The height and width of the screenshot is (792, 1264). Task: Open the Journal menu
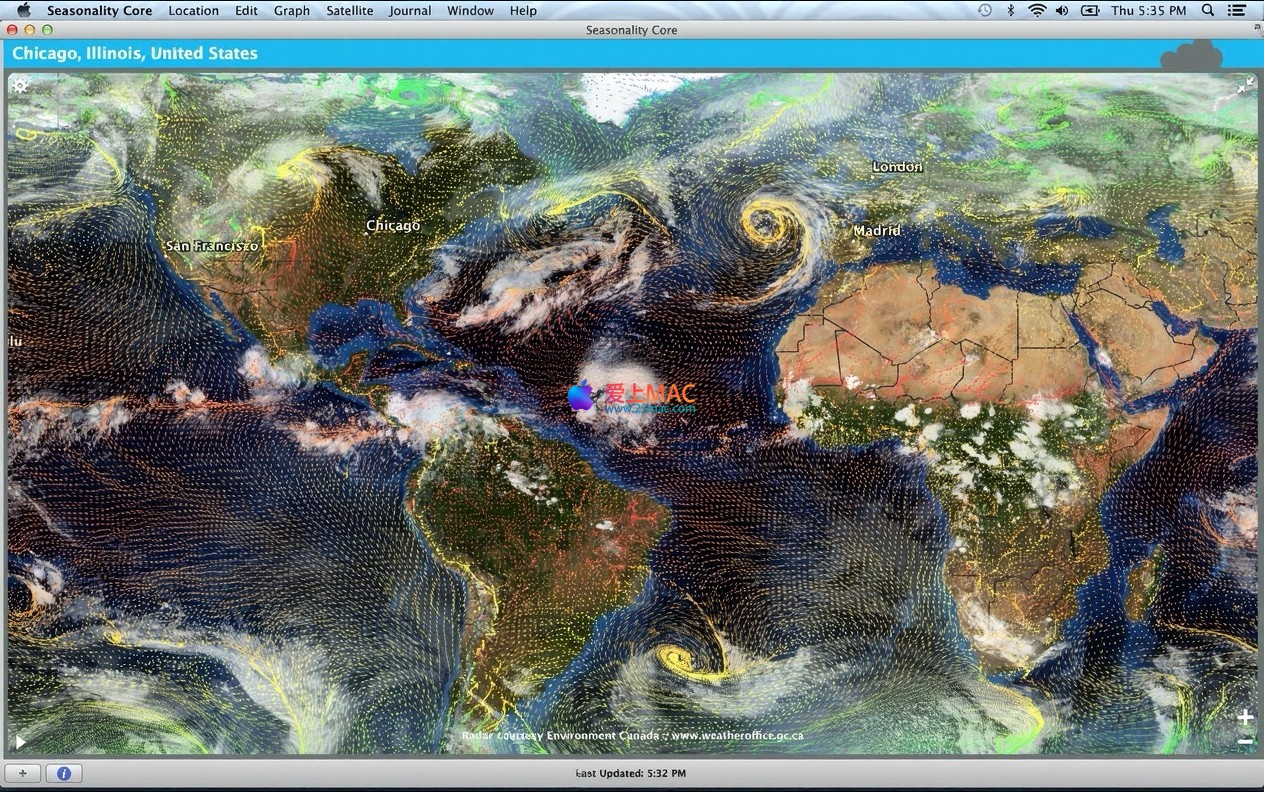[x=410, y=10]
